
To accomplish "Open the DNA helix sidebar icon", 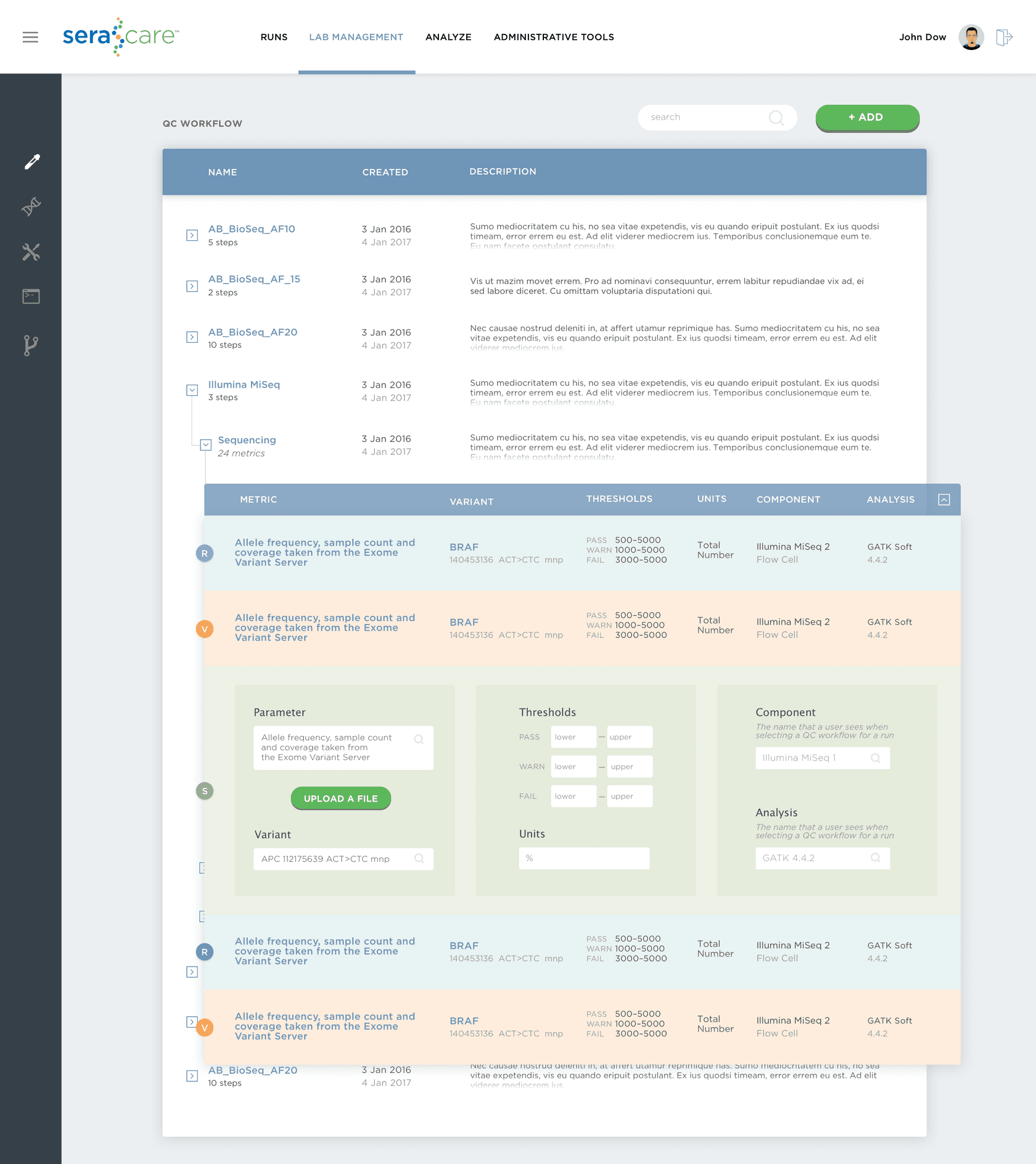I will coord(31,207).
